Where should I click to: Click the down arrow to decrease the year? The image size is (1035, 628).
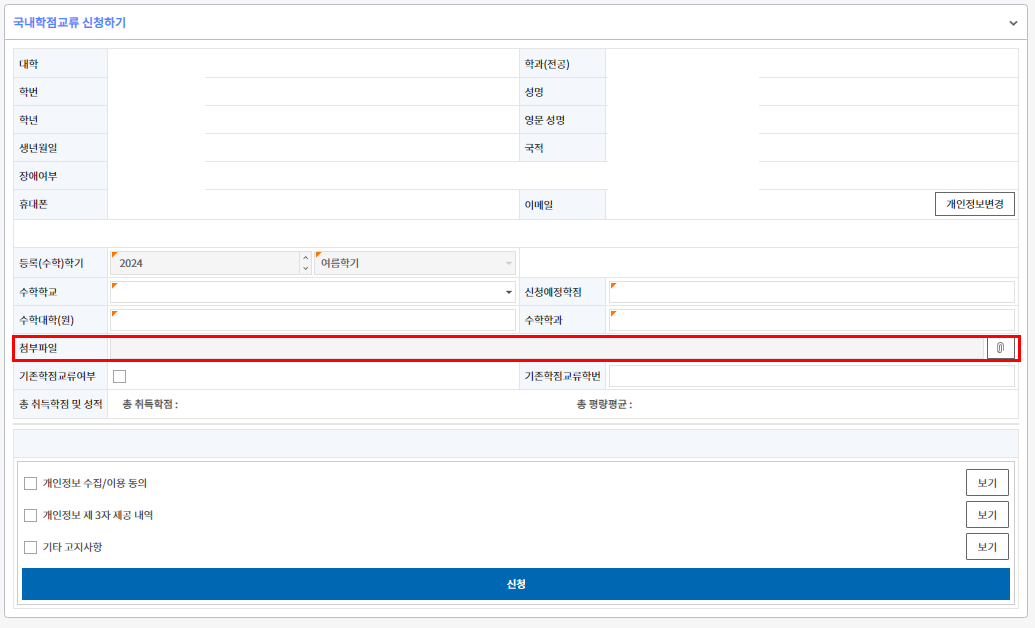tap(306, 267)
